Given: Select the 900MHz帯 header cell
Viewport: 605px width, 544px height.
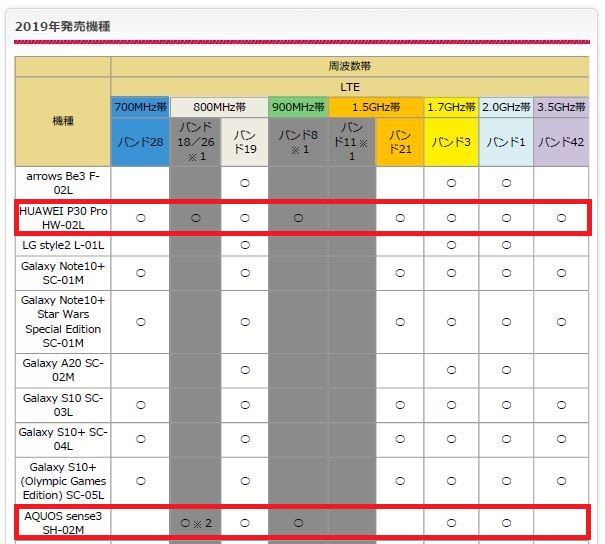Looking at the screenshot, I should (298, 107).
